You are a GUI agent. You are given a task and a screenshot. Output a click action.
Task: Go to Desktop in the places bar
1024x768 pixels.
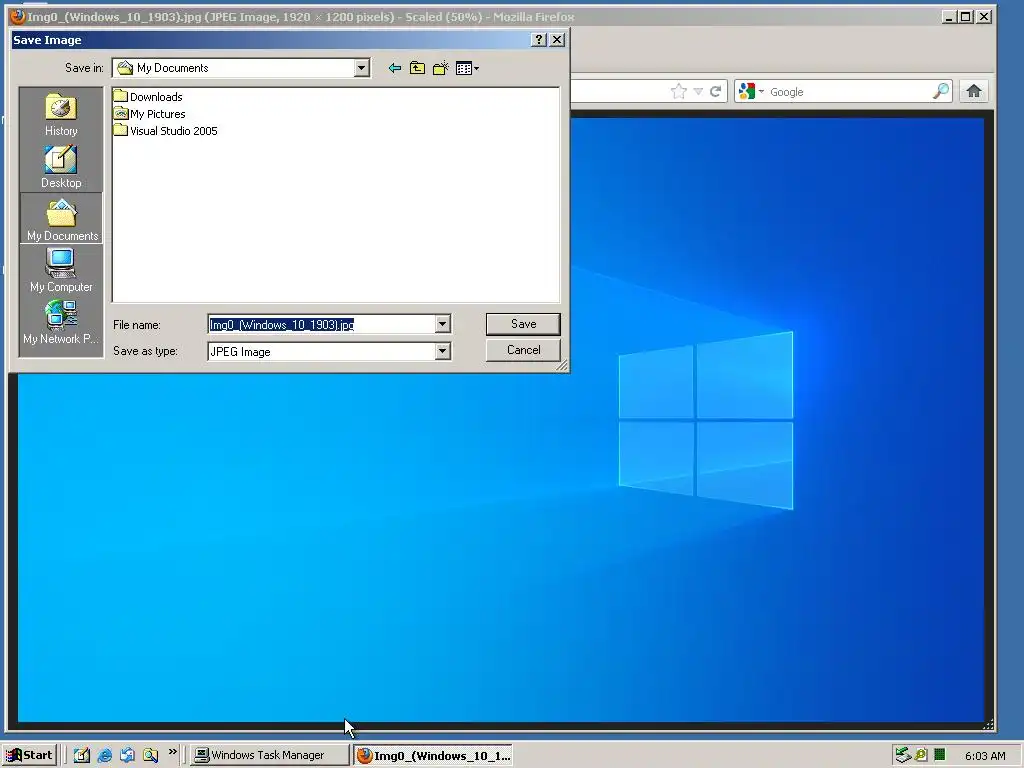(61, 167)
